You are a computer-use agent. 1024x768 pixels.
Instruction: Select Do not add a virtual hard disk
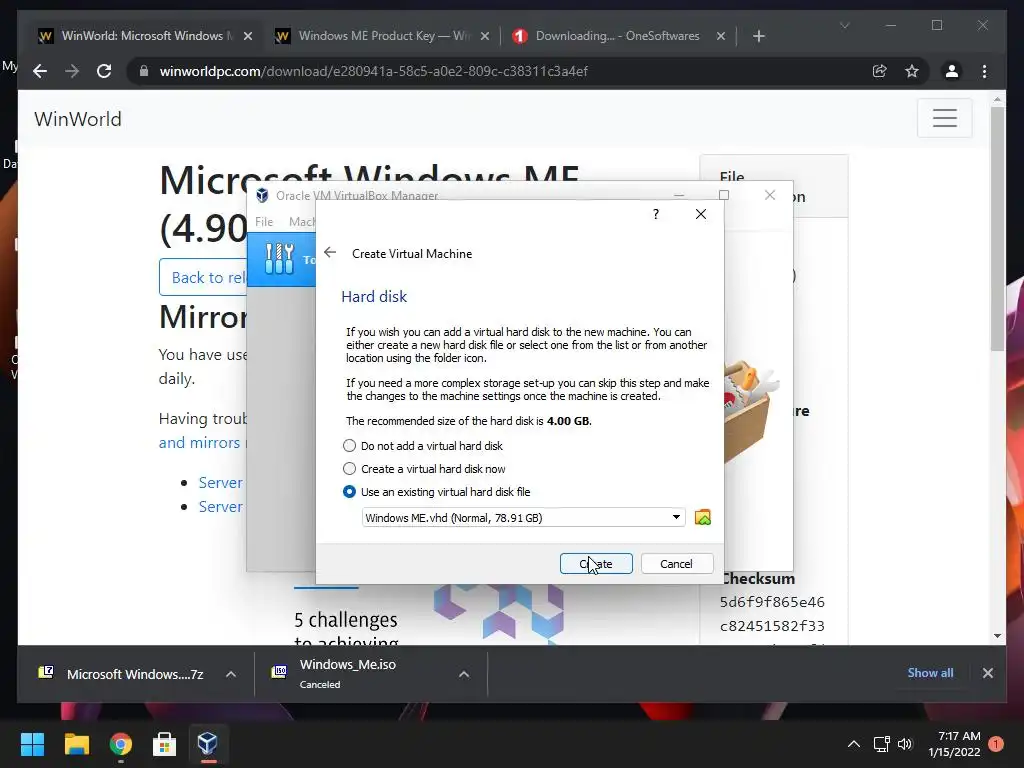(x=349, y=445)
